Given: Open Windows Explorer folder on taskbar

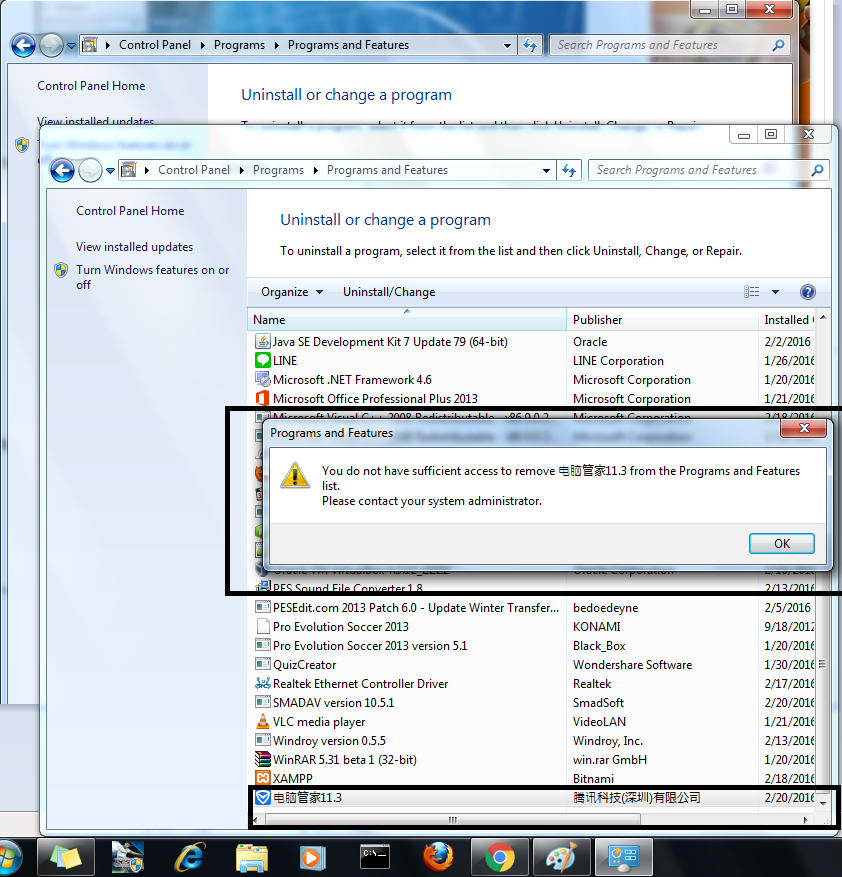Looking at the screenshot, I should (252, 857).
